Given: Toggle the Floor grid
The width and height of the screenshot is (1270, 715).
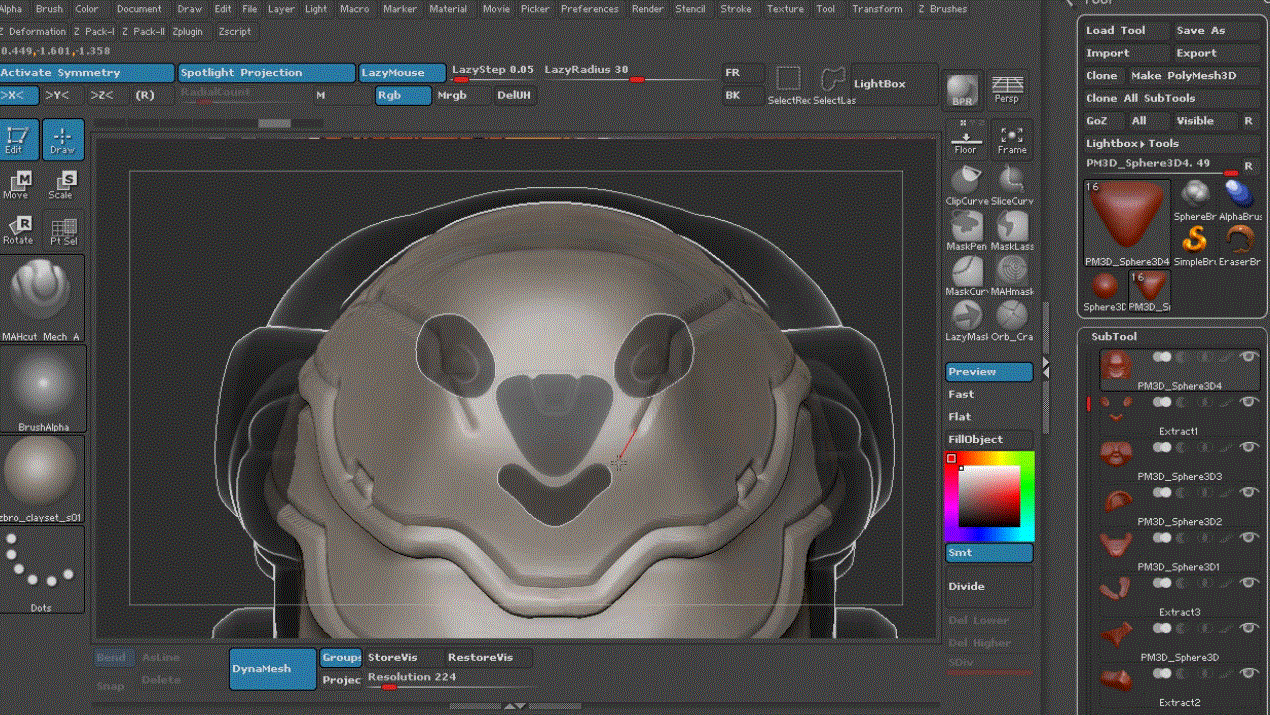Looking at the screenshot, I should point(966,140).
